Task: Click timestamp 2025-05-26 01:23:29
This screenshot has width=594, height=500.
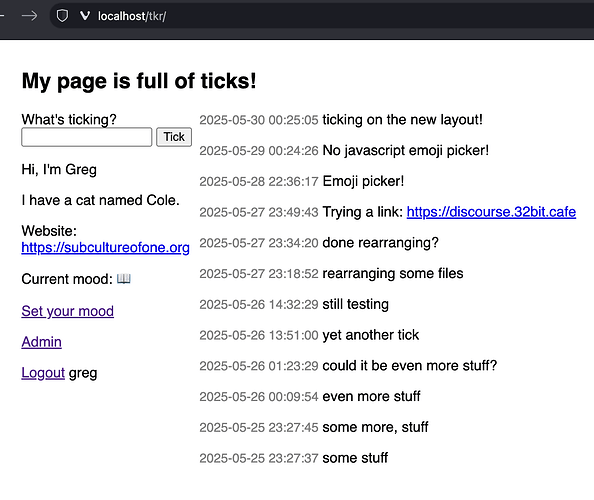Action: [259, 366]
